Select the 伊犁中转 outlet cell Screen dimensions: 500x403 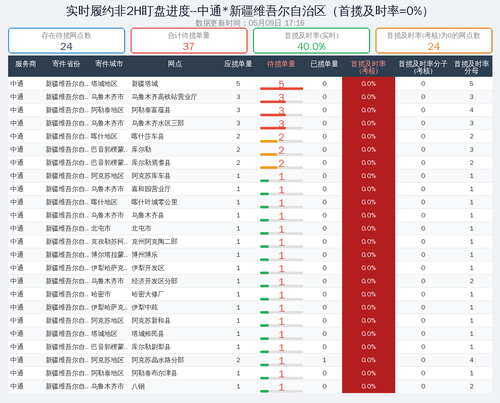[x=144, y=308]
